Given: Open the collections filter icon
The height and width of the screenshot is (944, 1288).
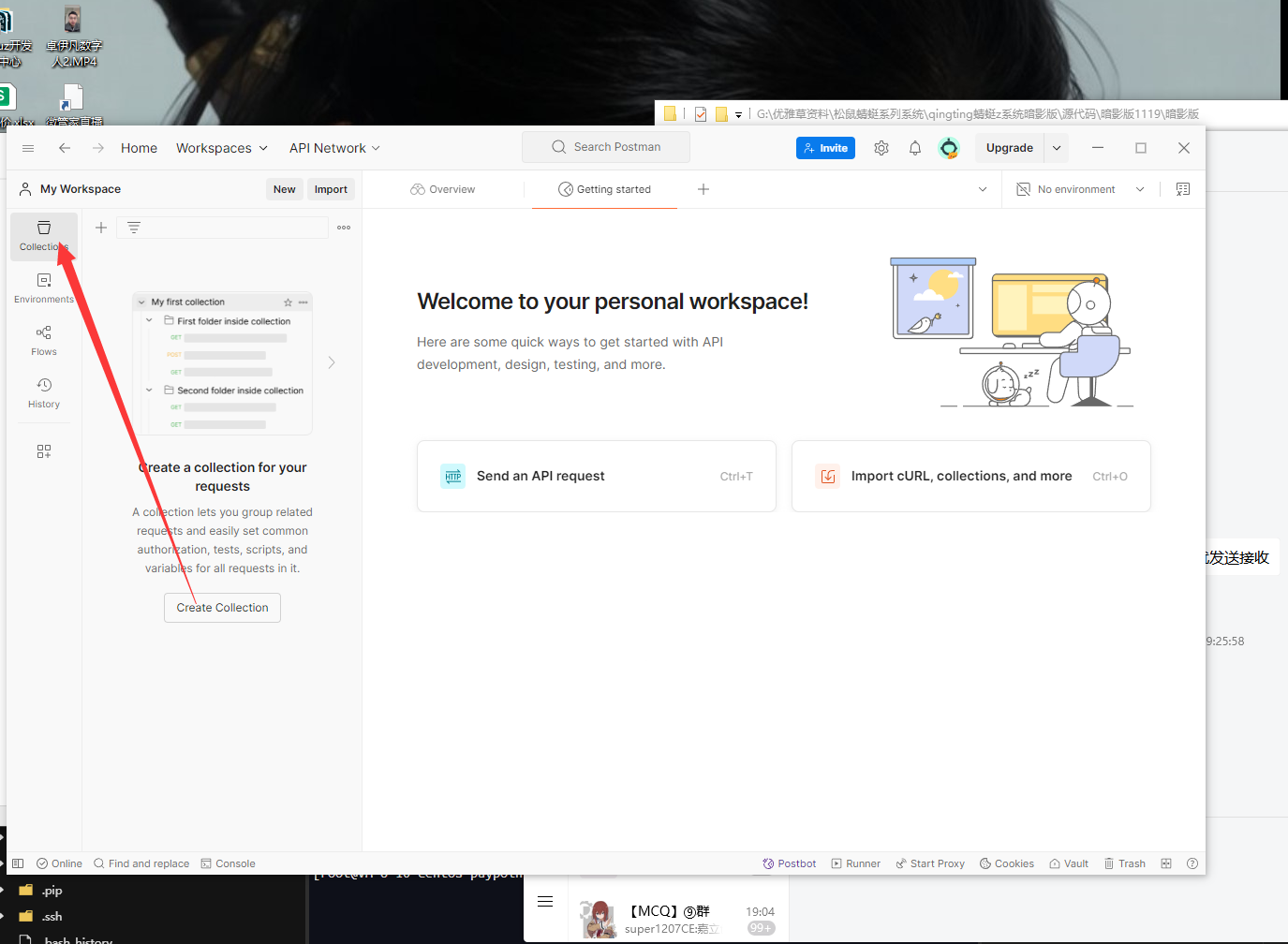Looking at the screenshot, I should (x=134, y=228).
